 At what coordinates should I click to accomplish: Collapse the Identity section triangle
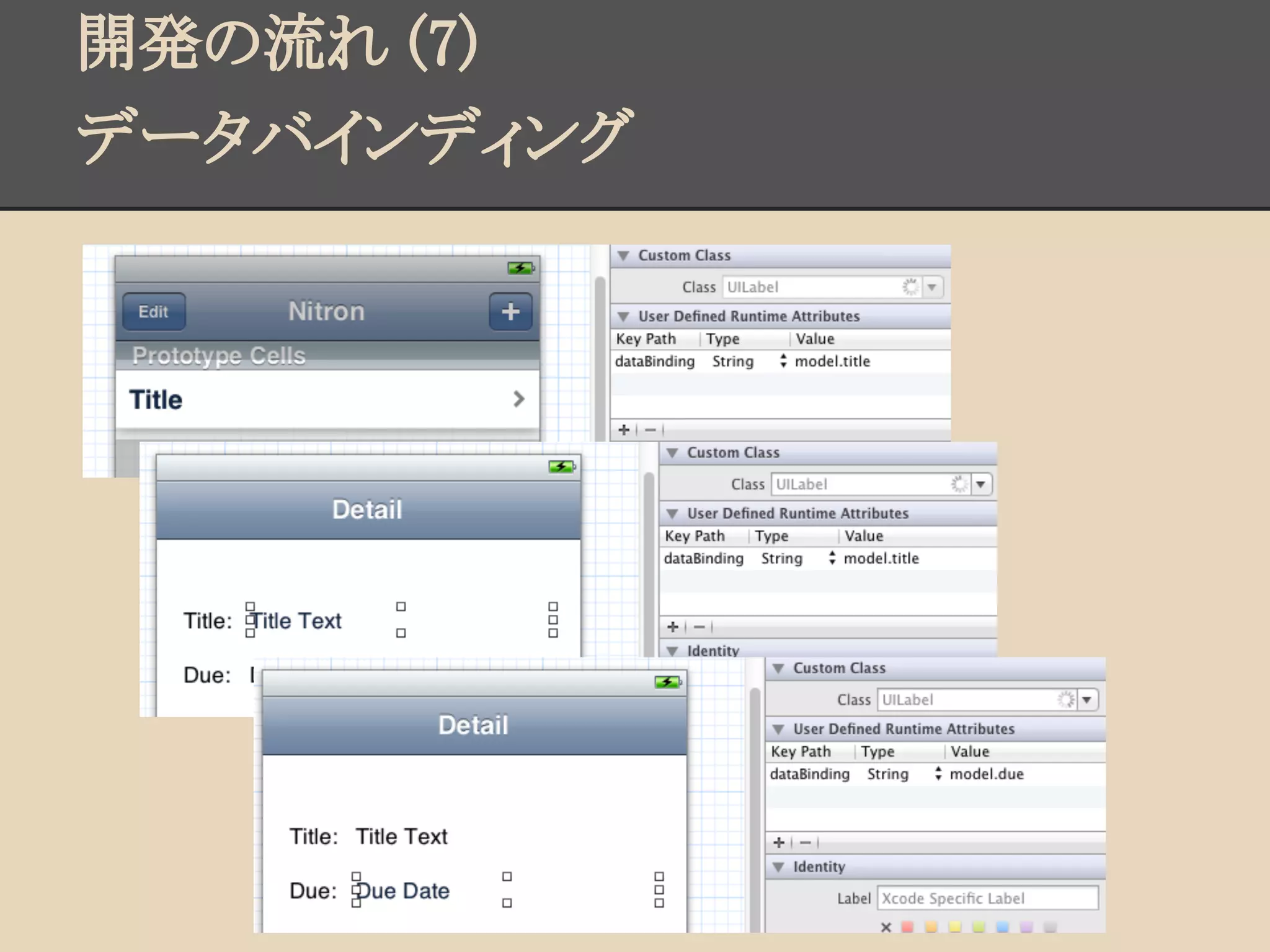coord(779,866)
